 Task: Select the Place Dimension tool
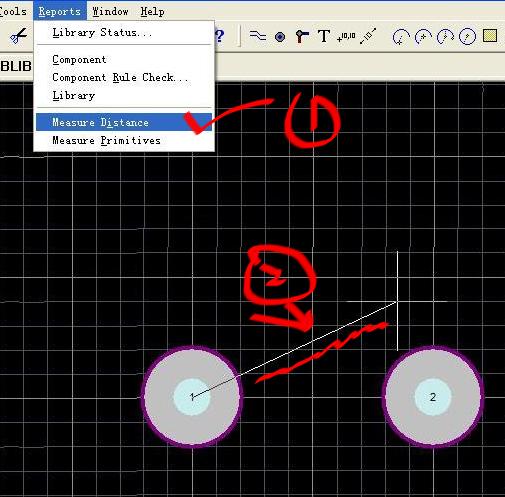click(368, 36)
